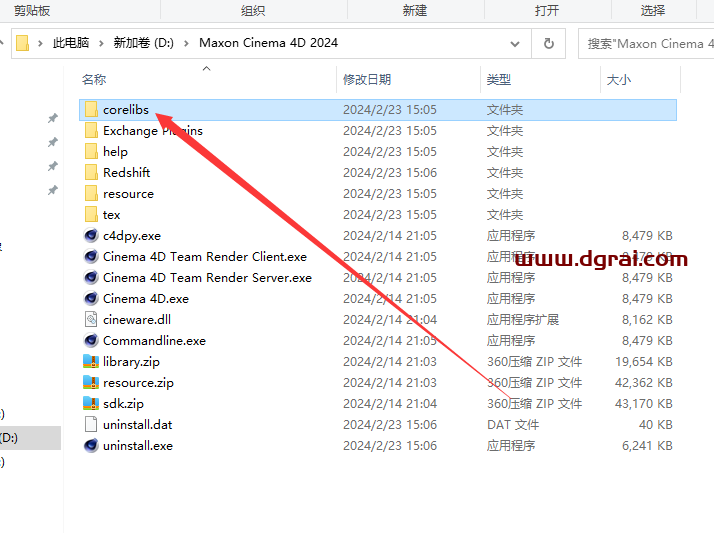The width and height of the screenshot is (714, 533).
Task: Sort files by 修改日期 column header
Action: click(x=367, y=80)
